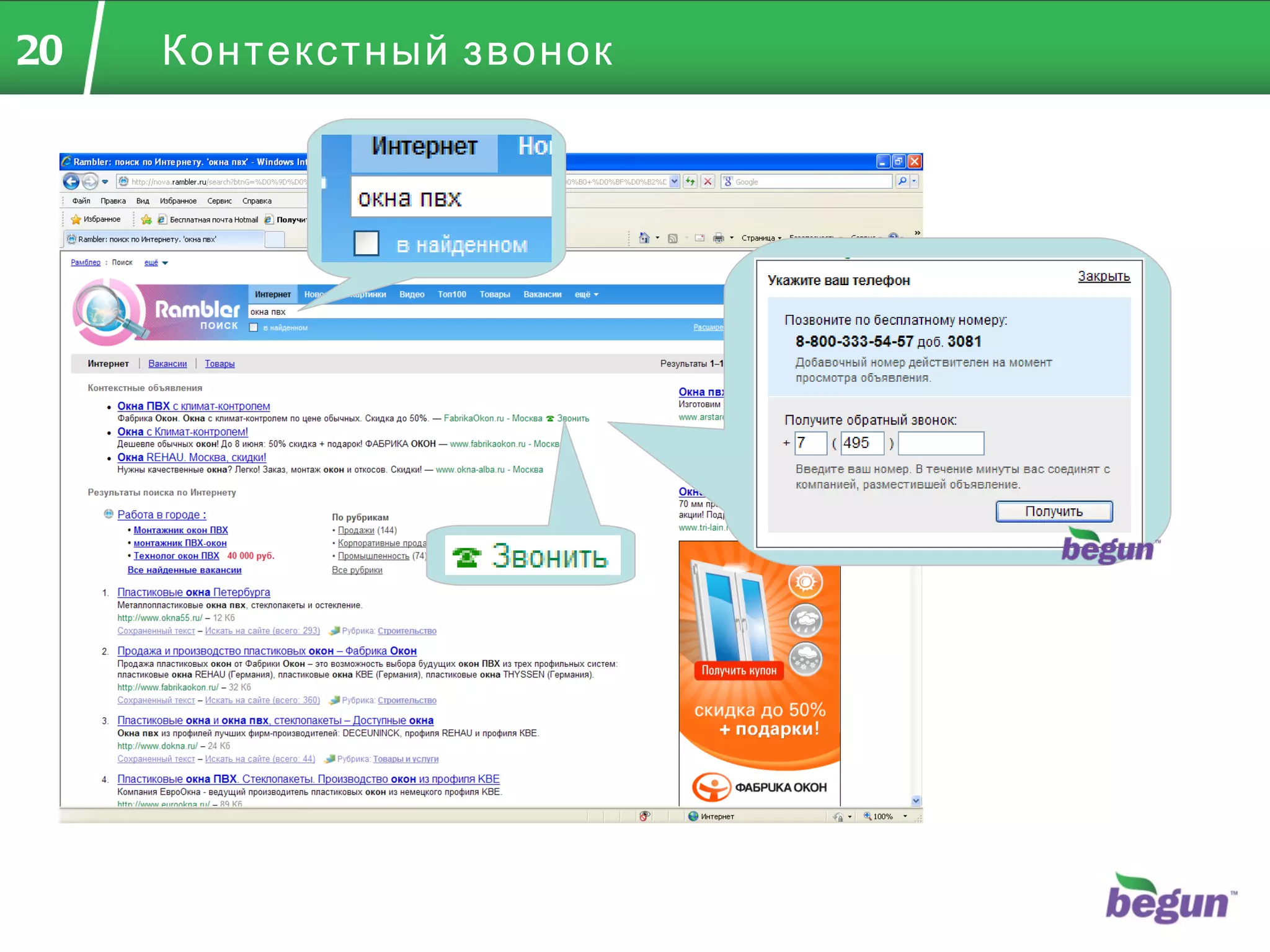Expand the Home button dropdown arrow
The height and width of the screenshot is (952, 1270).
(x=657, y=238)
